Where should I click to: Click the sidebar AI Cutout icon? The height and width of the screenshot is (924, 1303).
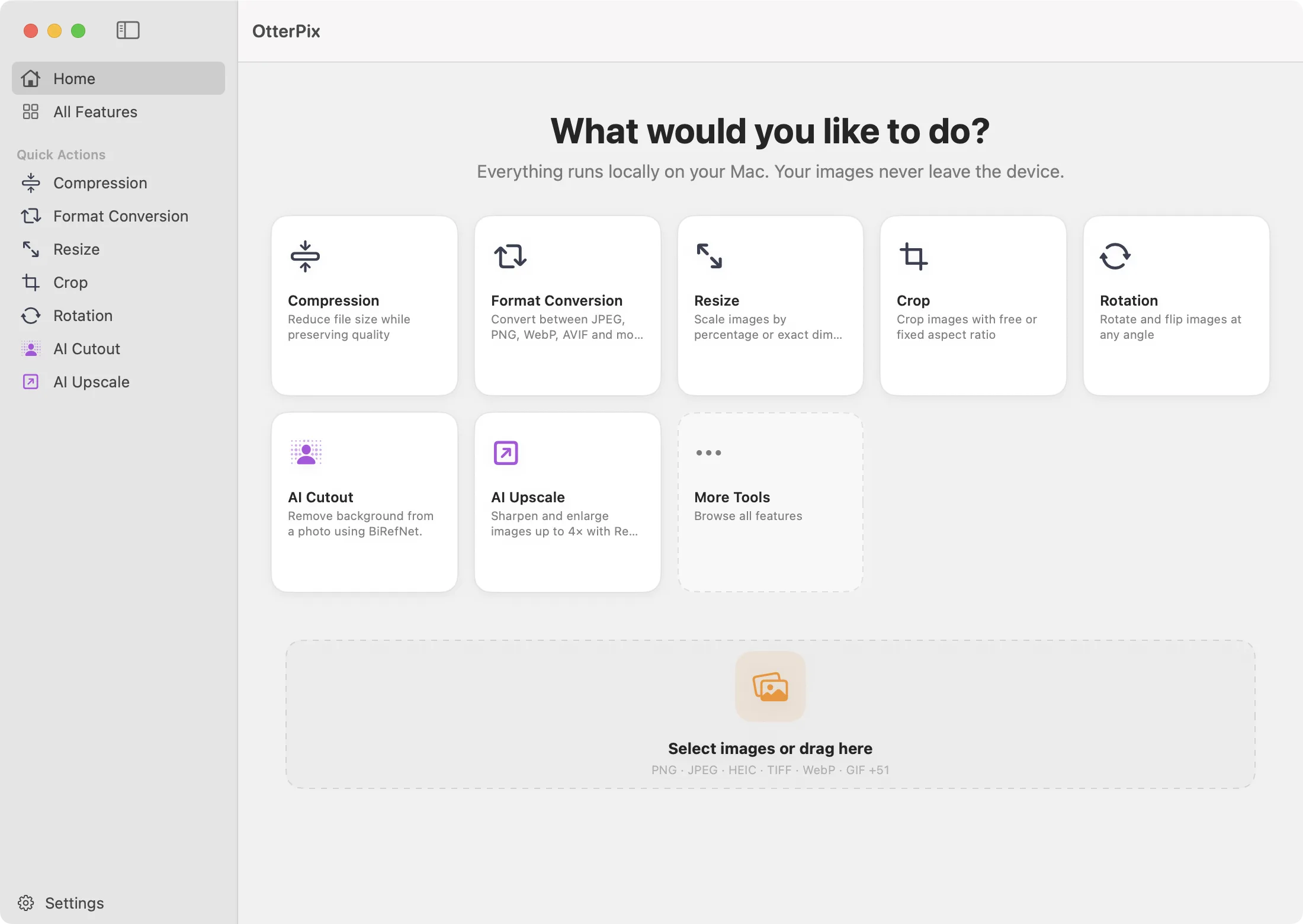click(x=31, y=349)
